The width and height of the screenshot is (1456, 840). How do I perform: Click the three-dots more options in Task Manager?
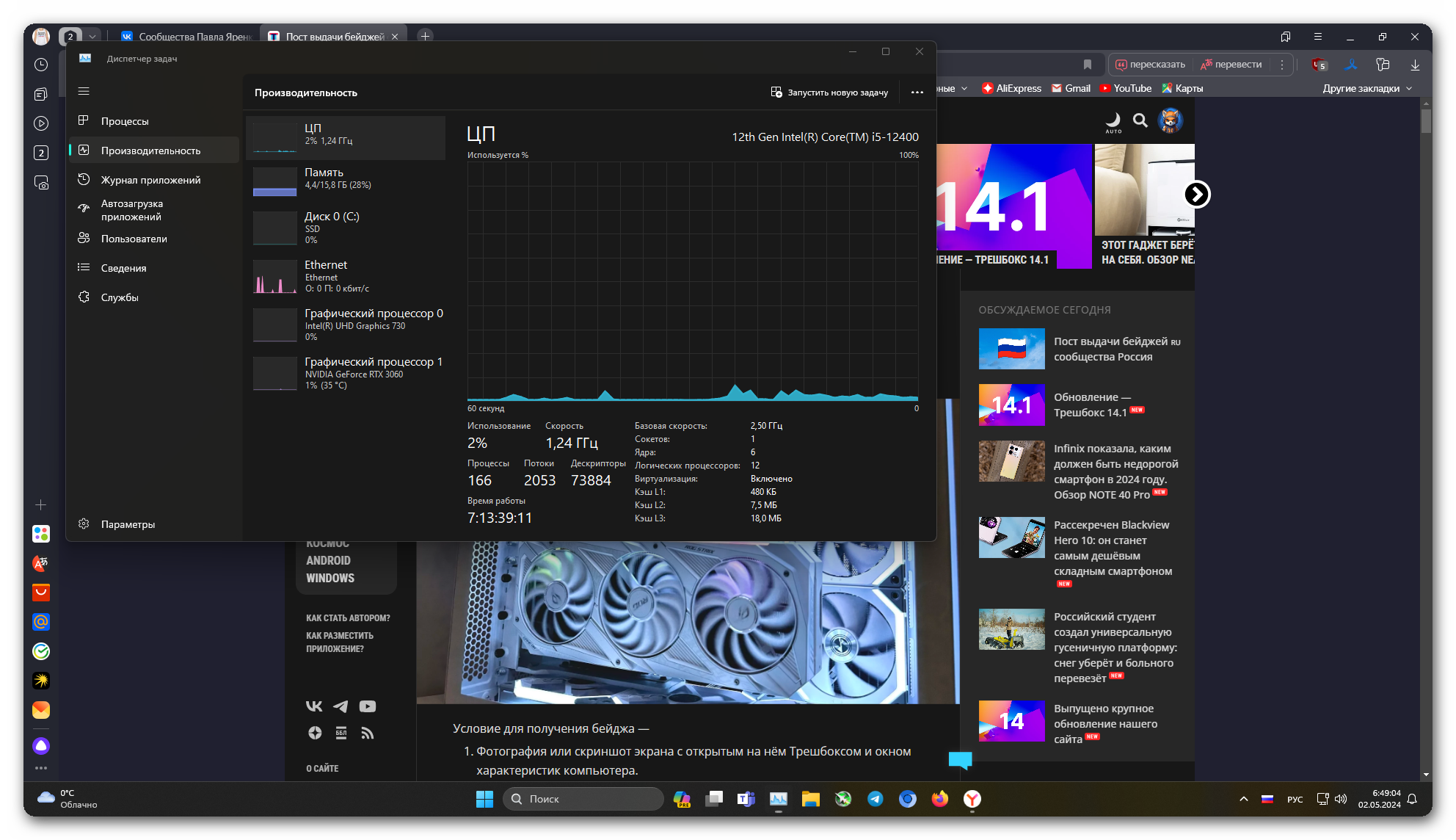coord(917,93)
